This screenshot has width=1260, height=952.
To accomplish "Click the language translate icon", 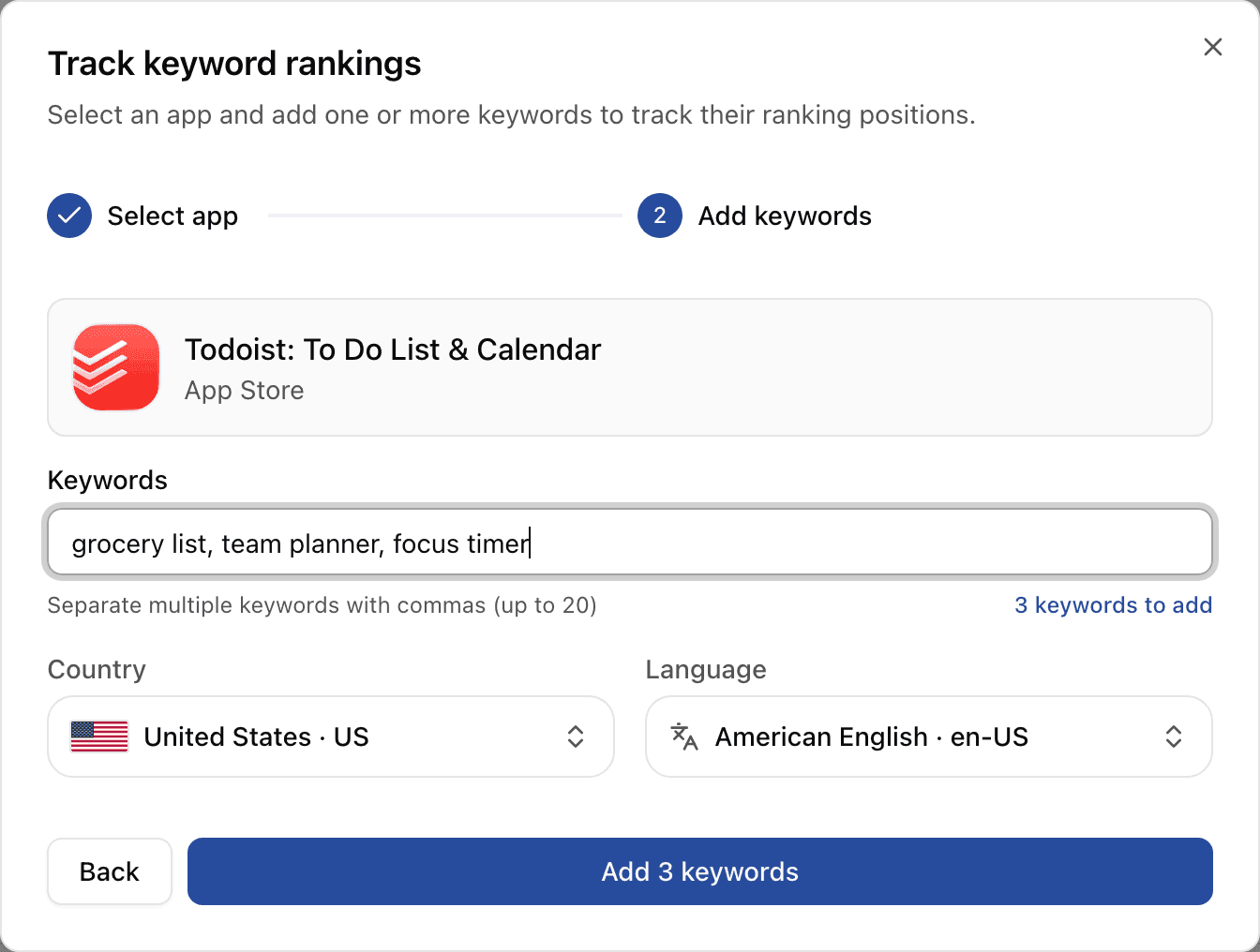I will [684, 736].
